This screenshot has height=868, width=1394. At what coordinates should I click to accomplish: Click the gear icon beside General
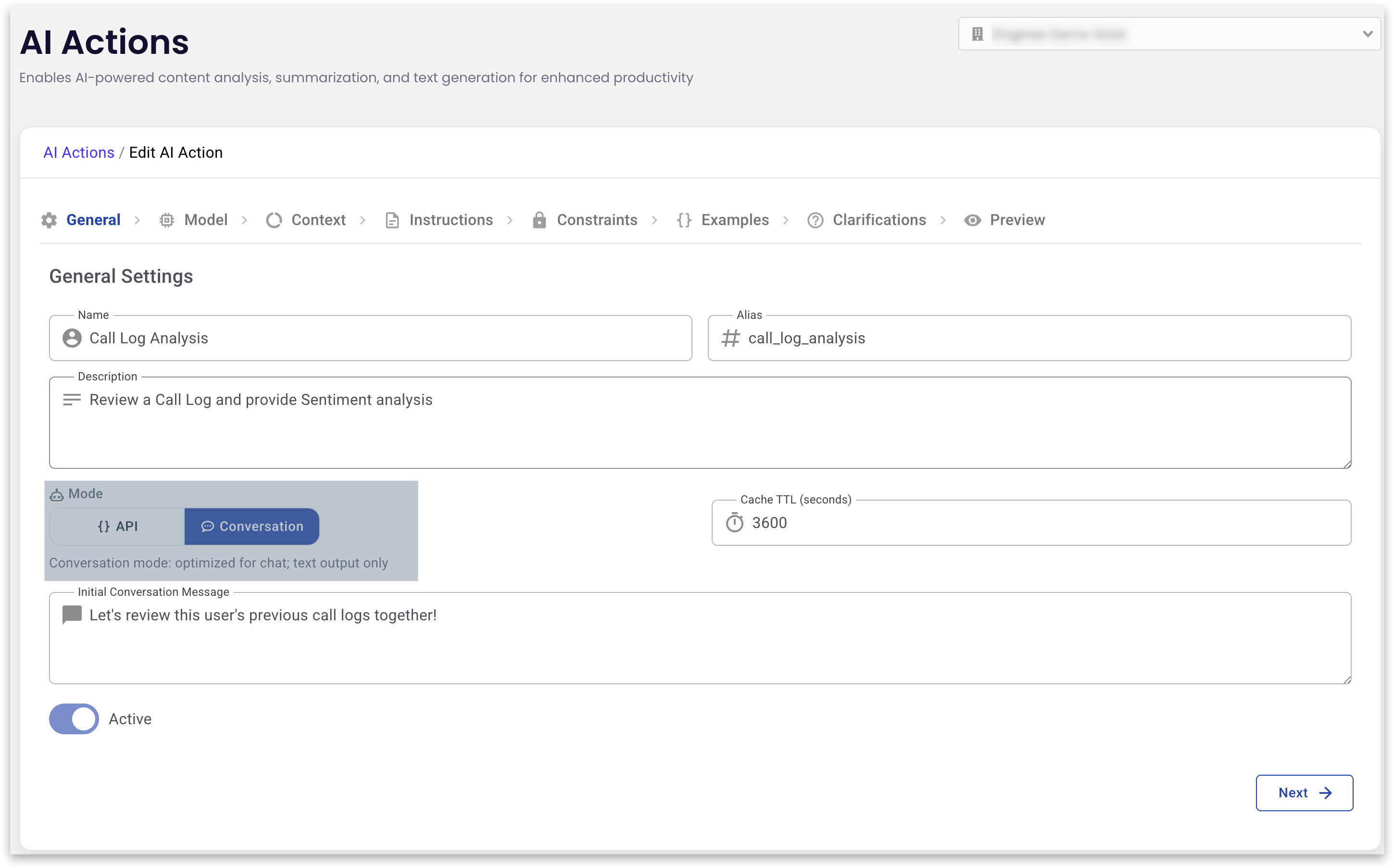[x=50, y=220]
